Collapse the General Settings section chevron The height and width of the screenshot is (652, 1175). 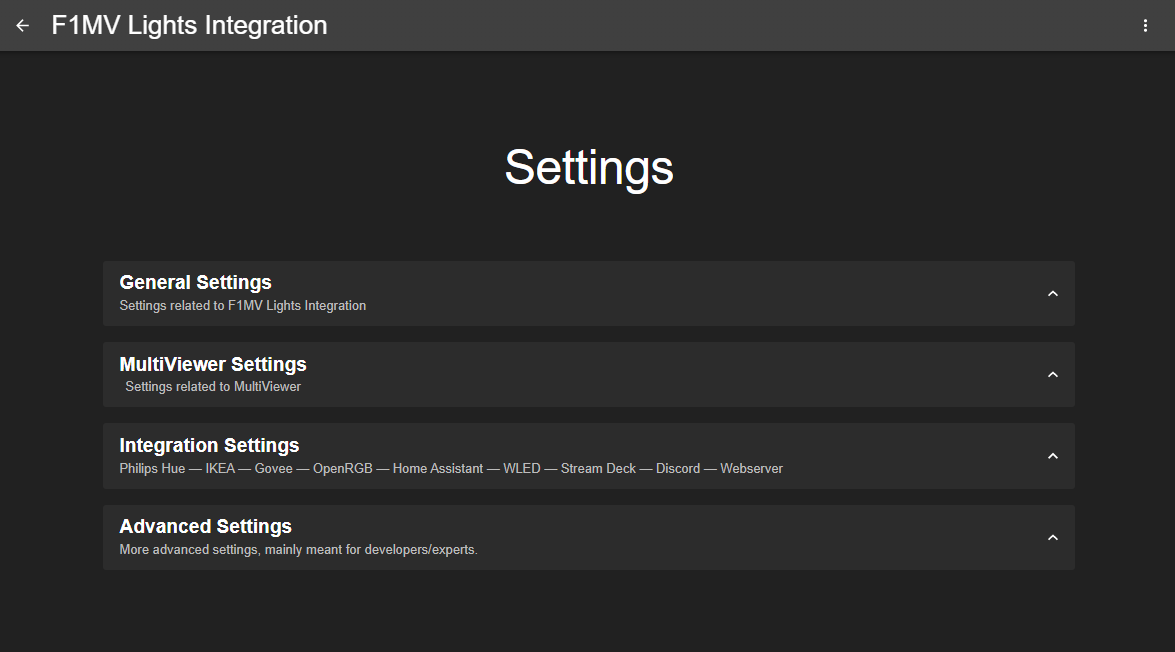[1052, 293]
